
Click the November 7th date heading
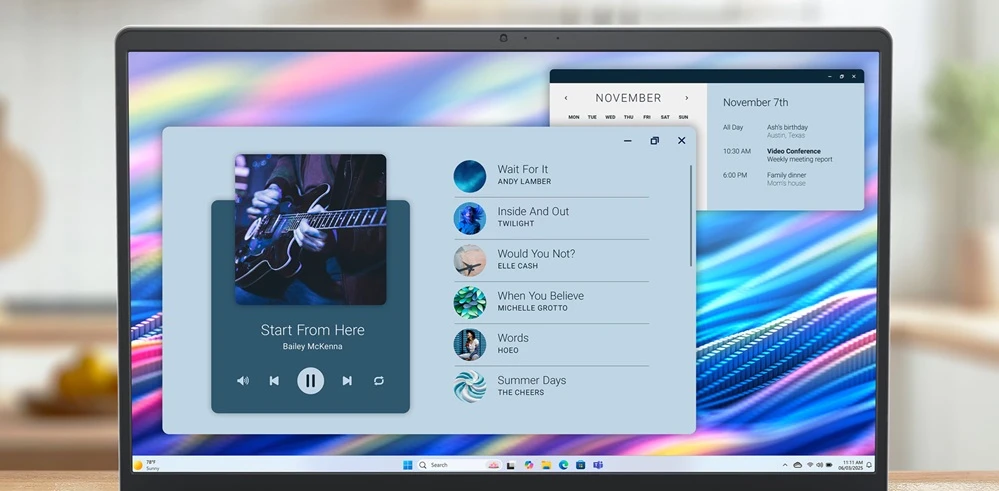point(756,103)
